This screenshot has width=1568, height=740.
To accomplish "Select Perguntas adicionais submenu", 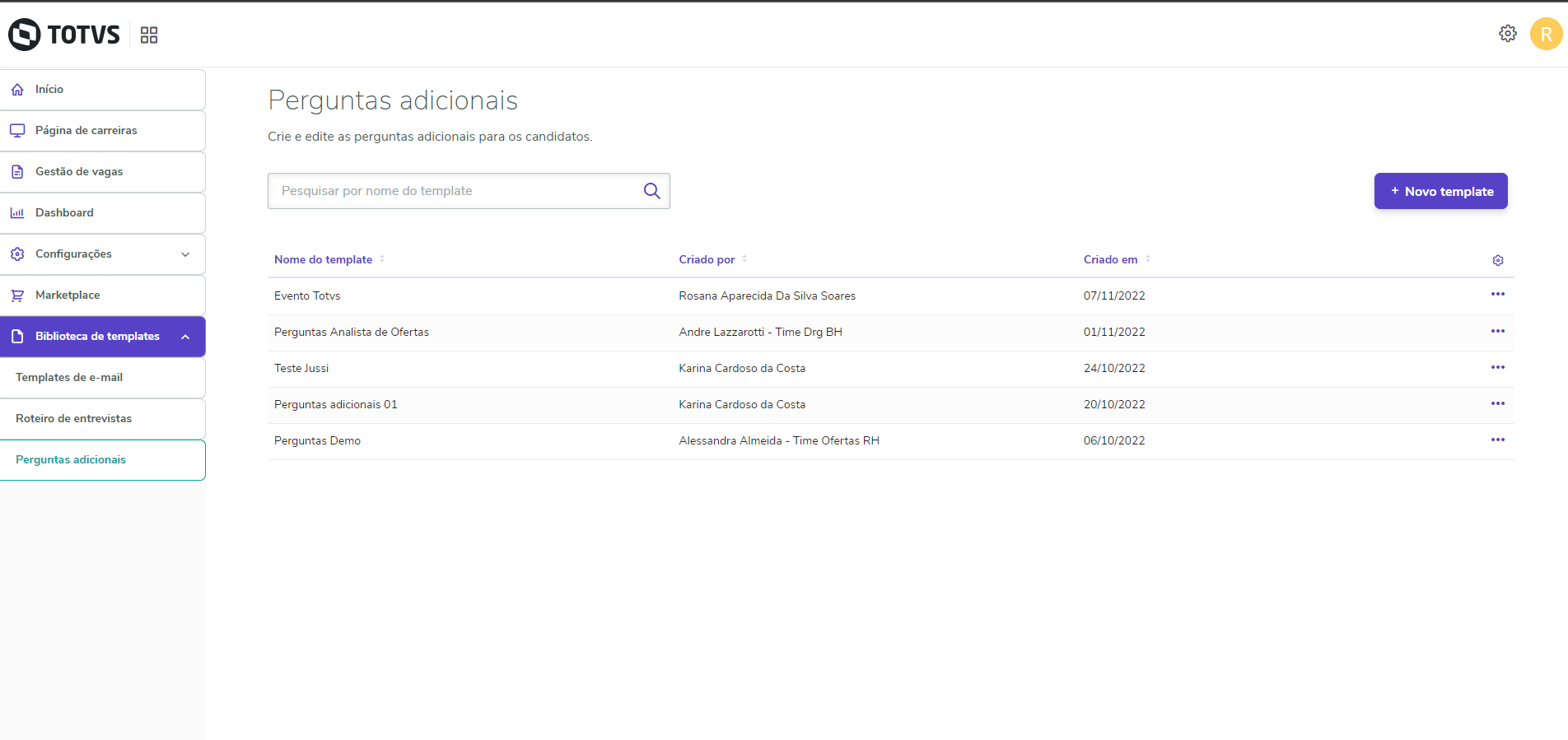I will tap(102, 460).
